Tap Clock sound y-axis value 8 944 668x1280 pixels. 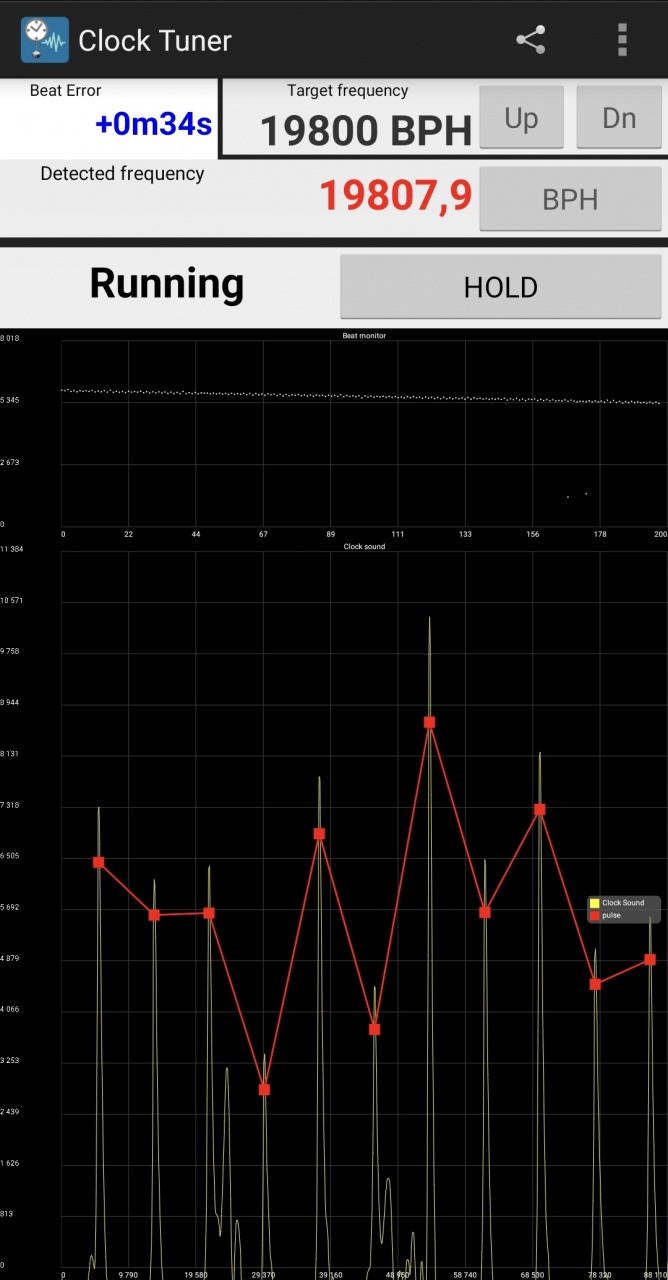coord(10,703)
